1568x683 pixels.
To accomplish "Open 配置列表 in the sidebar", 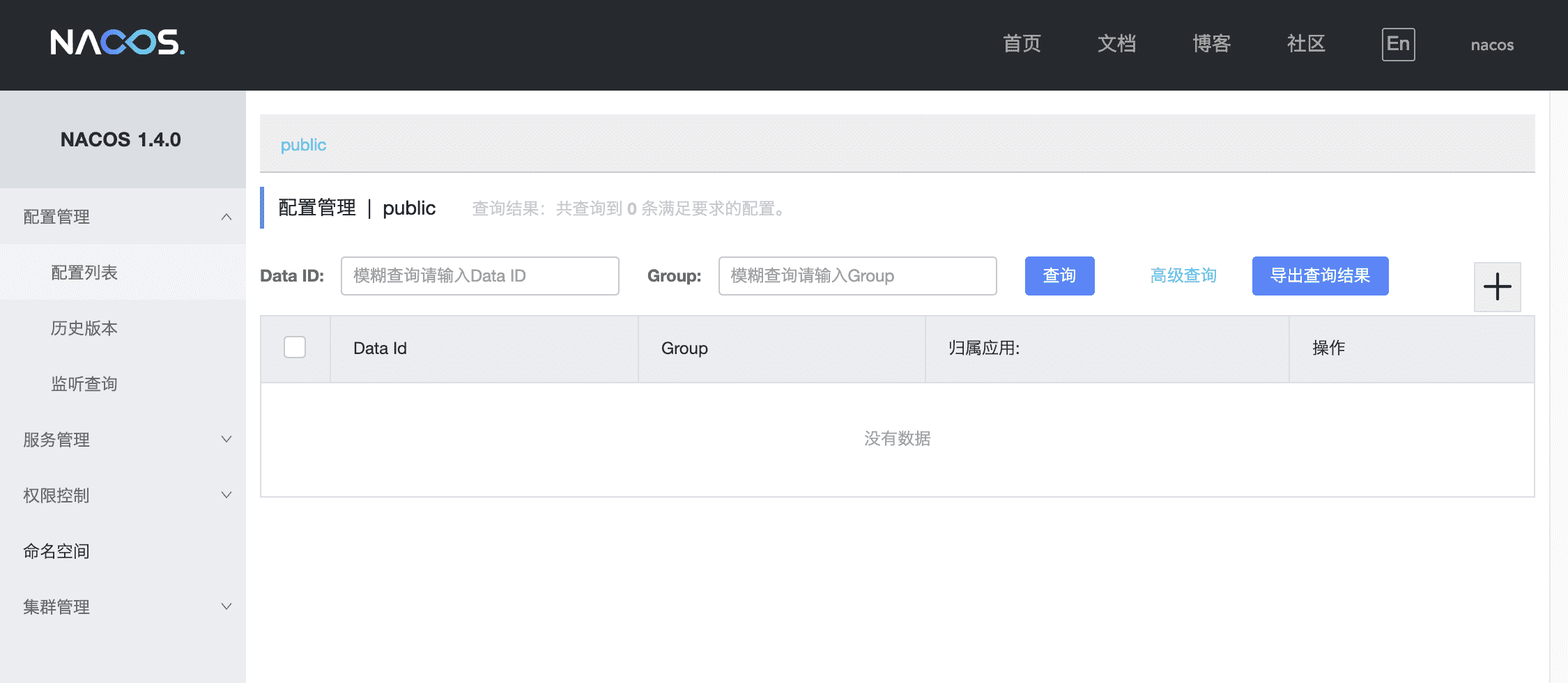I will click(x=84, y=273).
